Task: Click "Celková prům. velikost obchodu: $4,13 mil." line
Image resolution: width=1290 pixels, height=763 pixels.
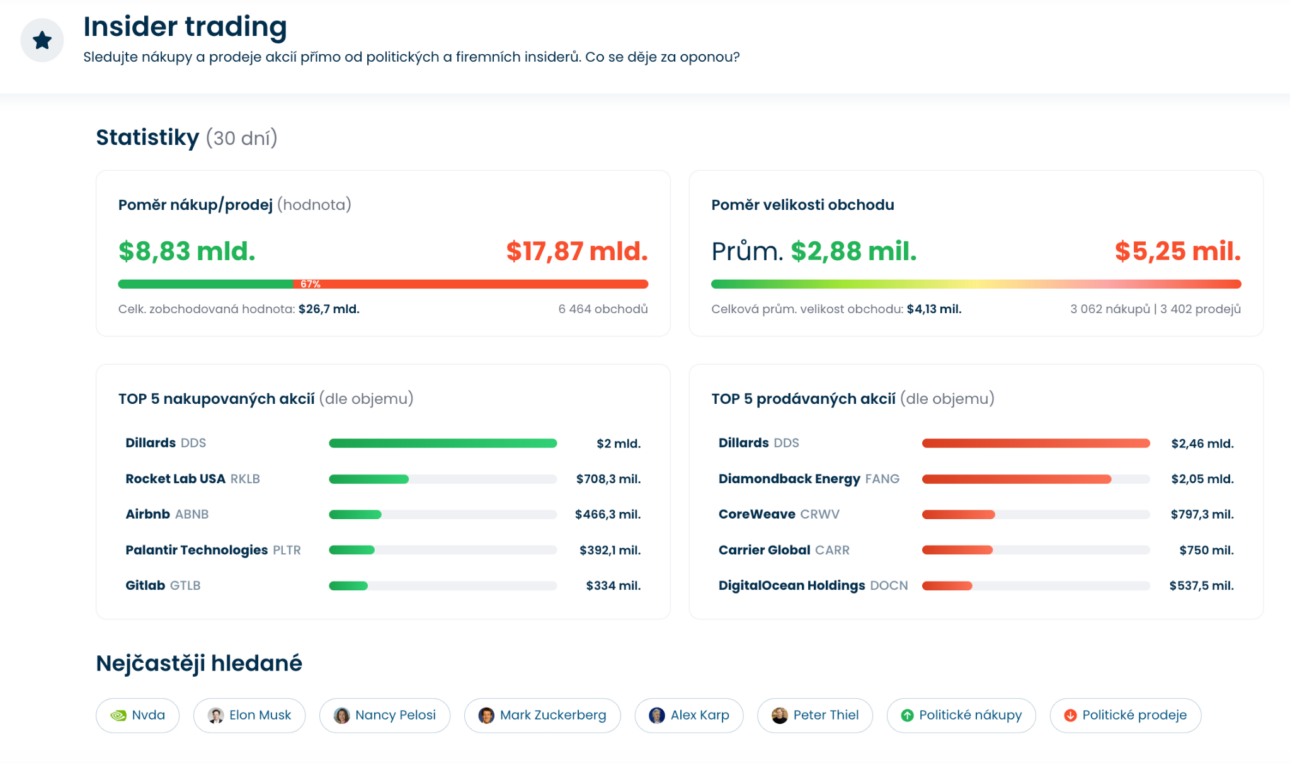Action: pyautogui.click(x=836, y=309)
